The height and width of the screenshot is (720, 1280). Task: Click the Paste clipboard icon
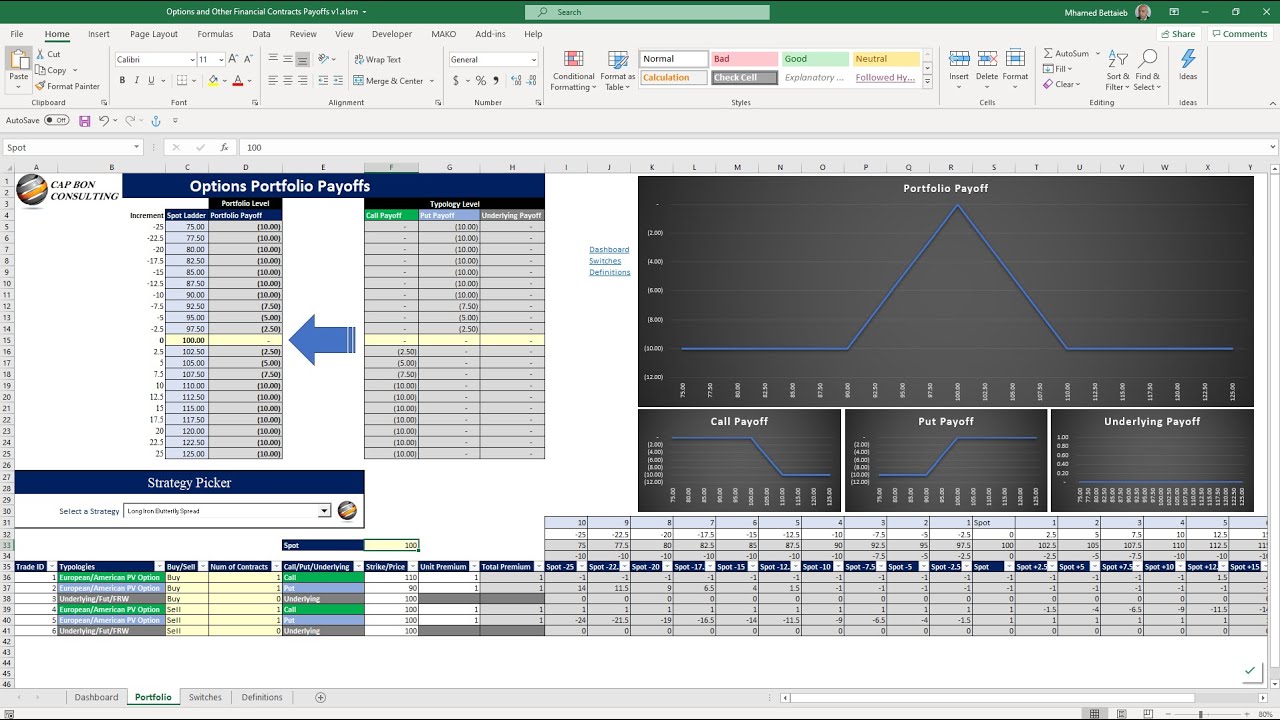click(x=19, y=60)
